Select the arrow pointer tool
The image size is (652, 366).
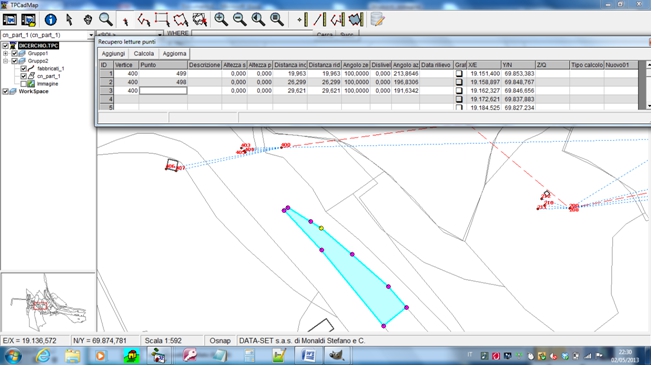[69, 20]
